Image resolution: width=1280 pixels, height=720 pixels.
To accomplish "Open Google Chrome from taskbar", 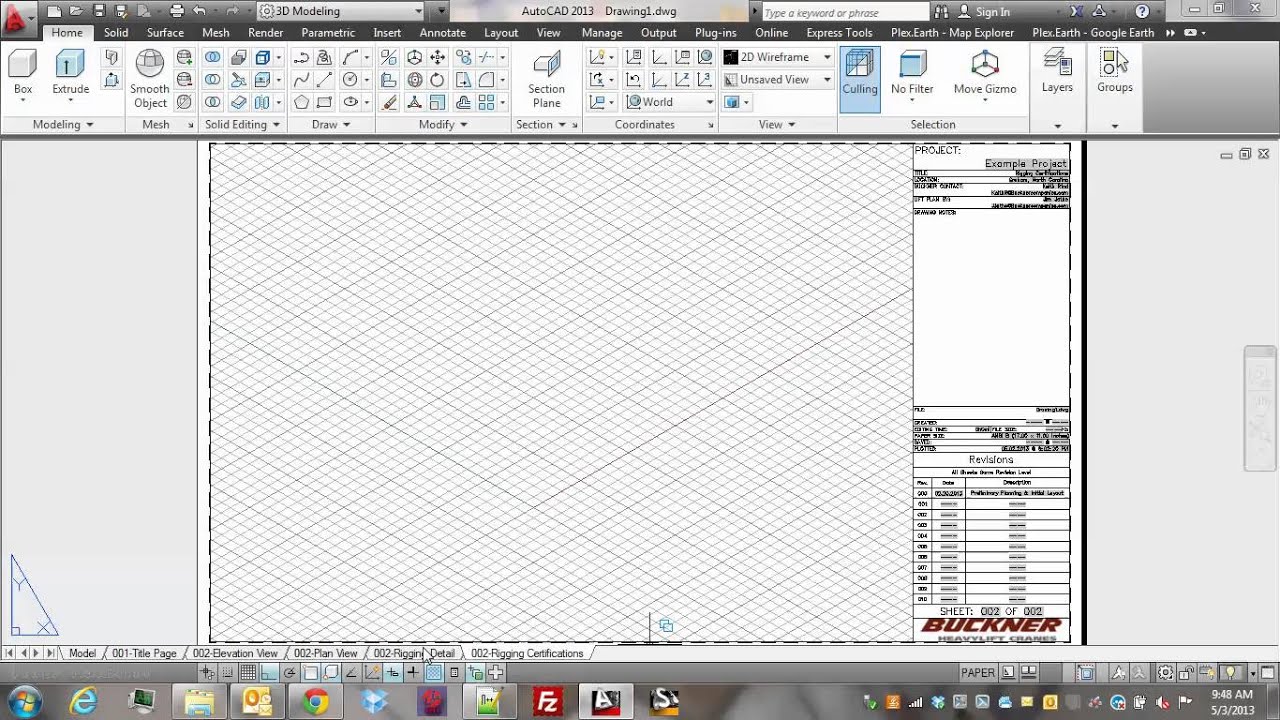I will click(315, 702).
